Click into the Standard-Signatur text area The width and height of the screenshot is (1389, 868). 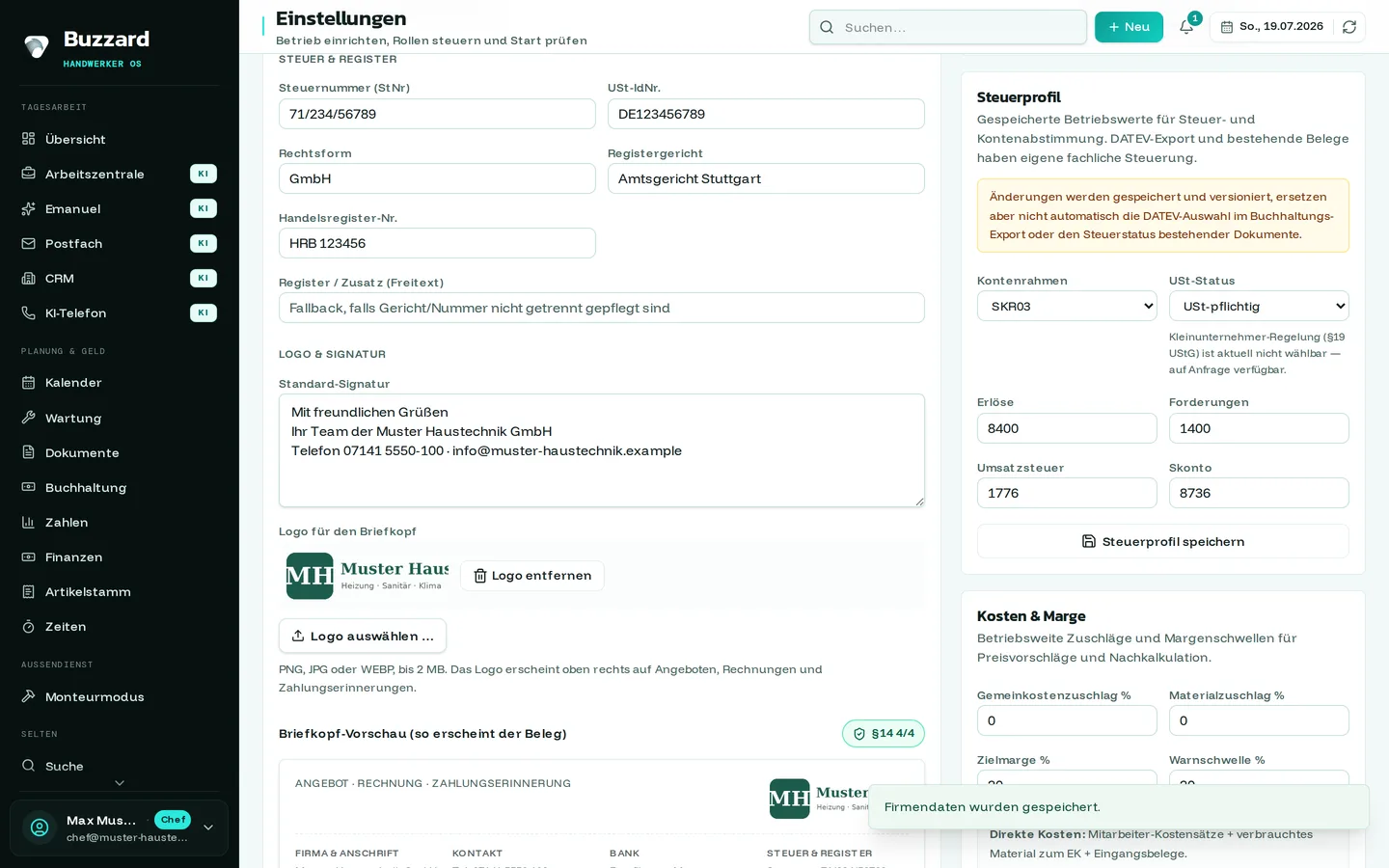click(602, 450)
